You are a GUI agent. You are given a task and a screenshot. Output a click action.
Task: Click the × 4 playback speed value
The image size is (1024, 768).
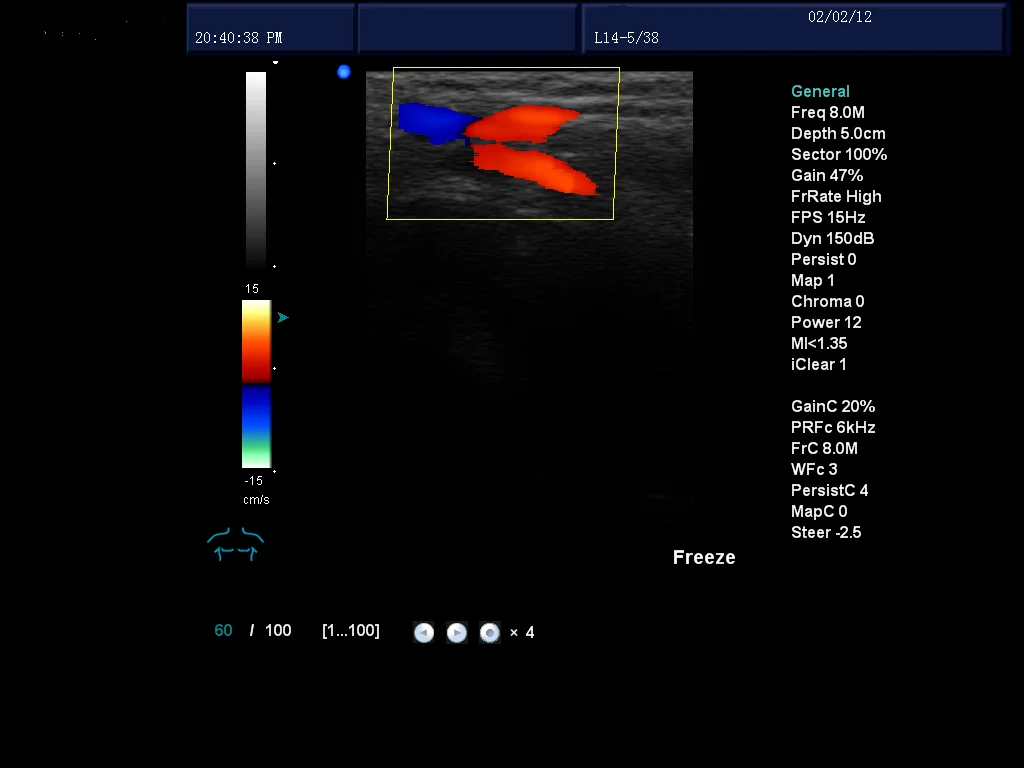pyautogui.click(x=522, y=632)
